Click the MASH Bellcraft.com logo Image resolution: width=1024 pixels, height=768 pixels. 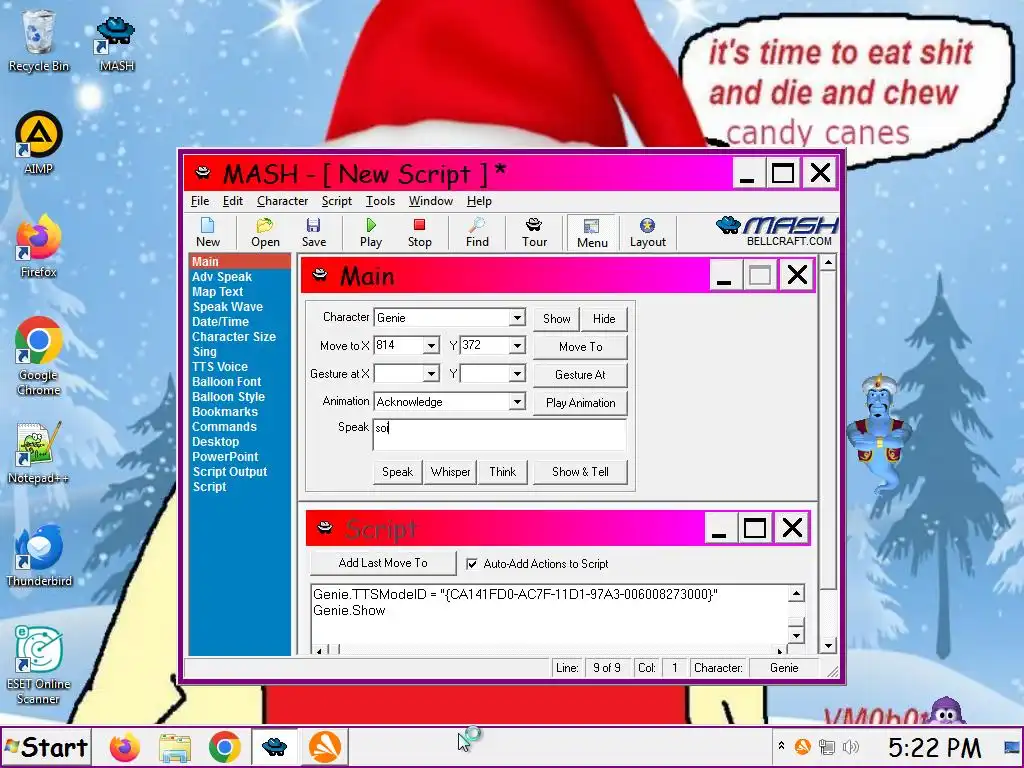coord(777,231)
